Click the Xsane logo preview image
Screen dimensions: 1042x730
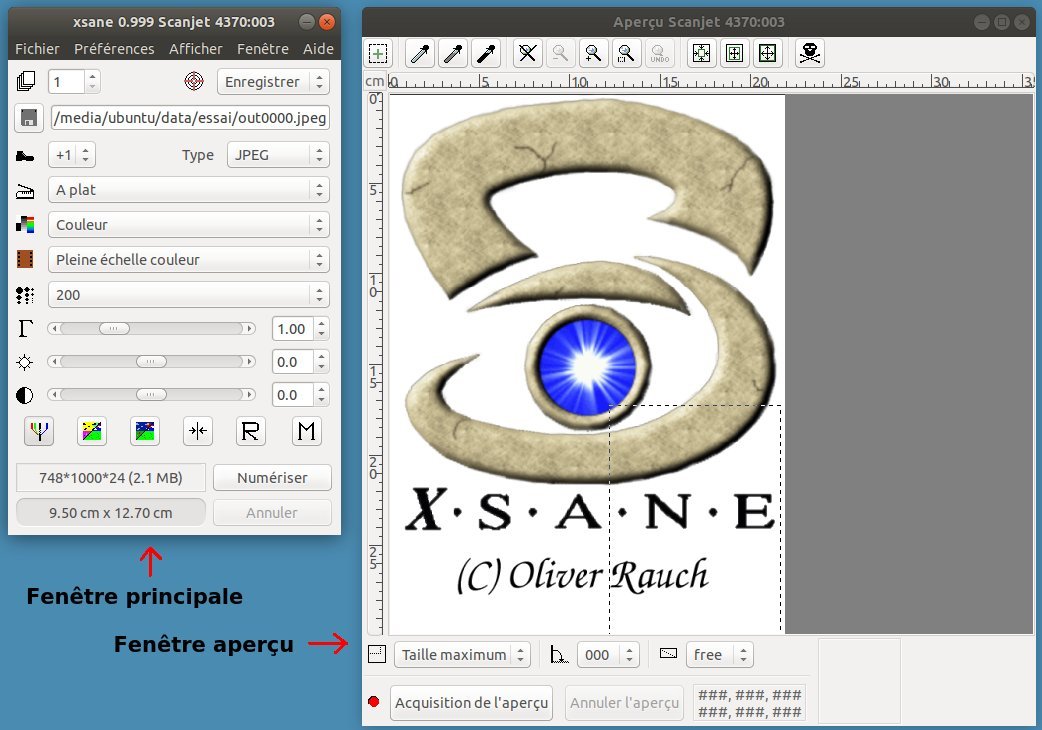pyautogui.click(x=587, y=364)
